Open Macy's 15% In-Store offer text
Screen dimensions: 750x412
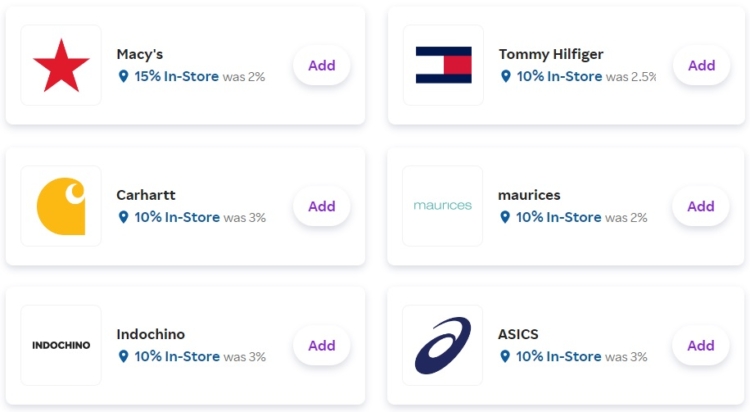tap(176, 76)
